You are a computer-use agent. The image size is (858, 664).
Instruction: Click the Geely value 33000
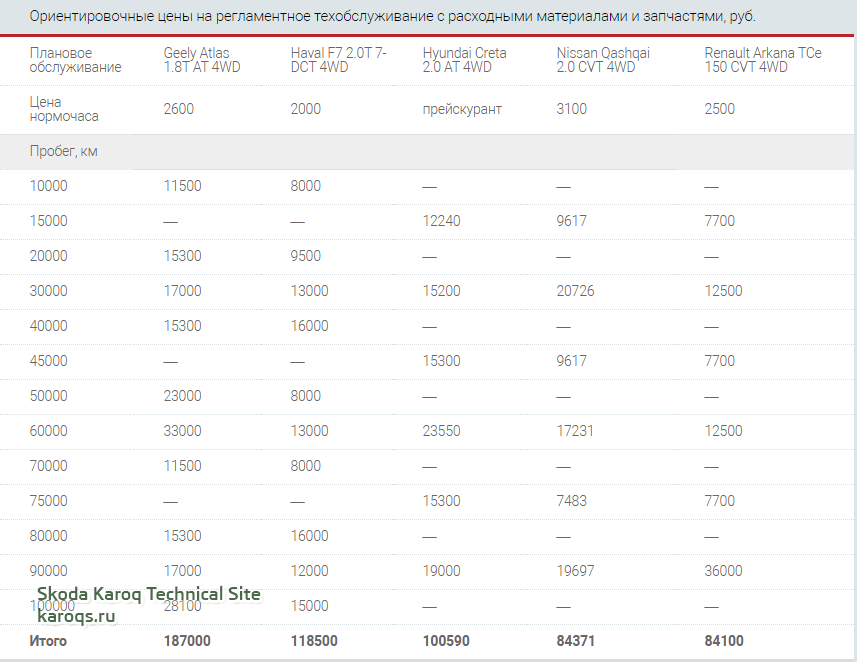pyautogui.click(x=183, y=431)
